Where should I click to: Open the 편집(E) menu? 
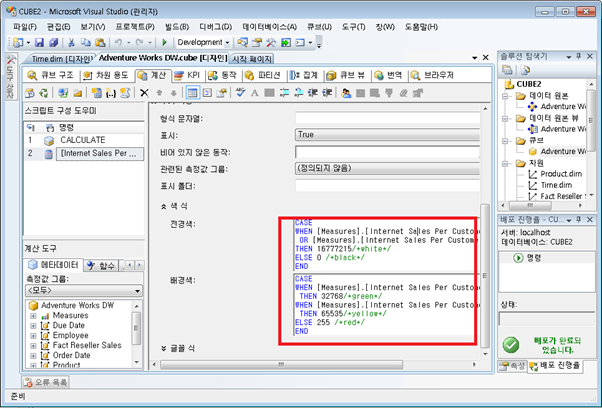pyautogui.click(x=59, y=27)
